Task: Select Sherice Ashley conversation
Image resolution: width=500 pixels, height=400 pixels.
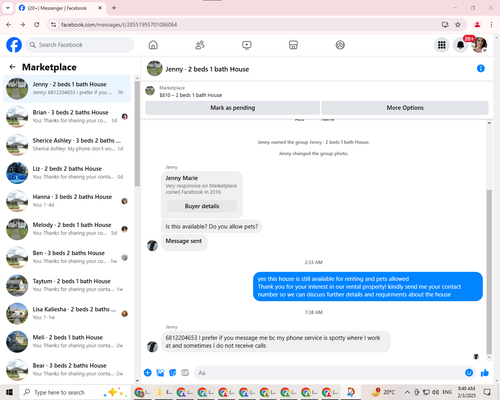Action: [x=67, y=145]
